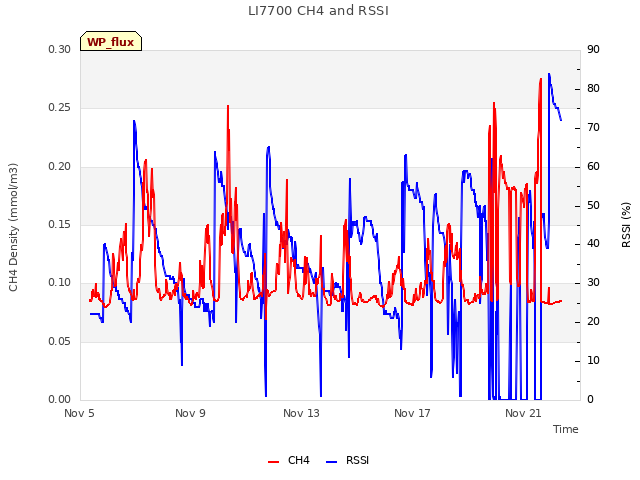Click the 70 right axis value

click(x=593, y=128)
